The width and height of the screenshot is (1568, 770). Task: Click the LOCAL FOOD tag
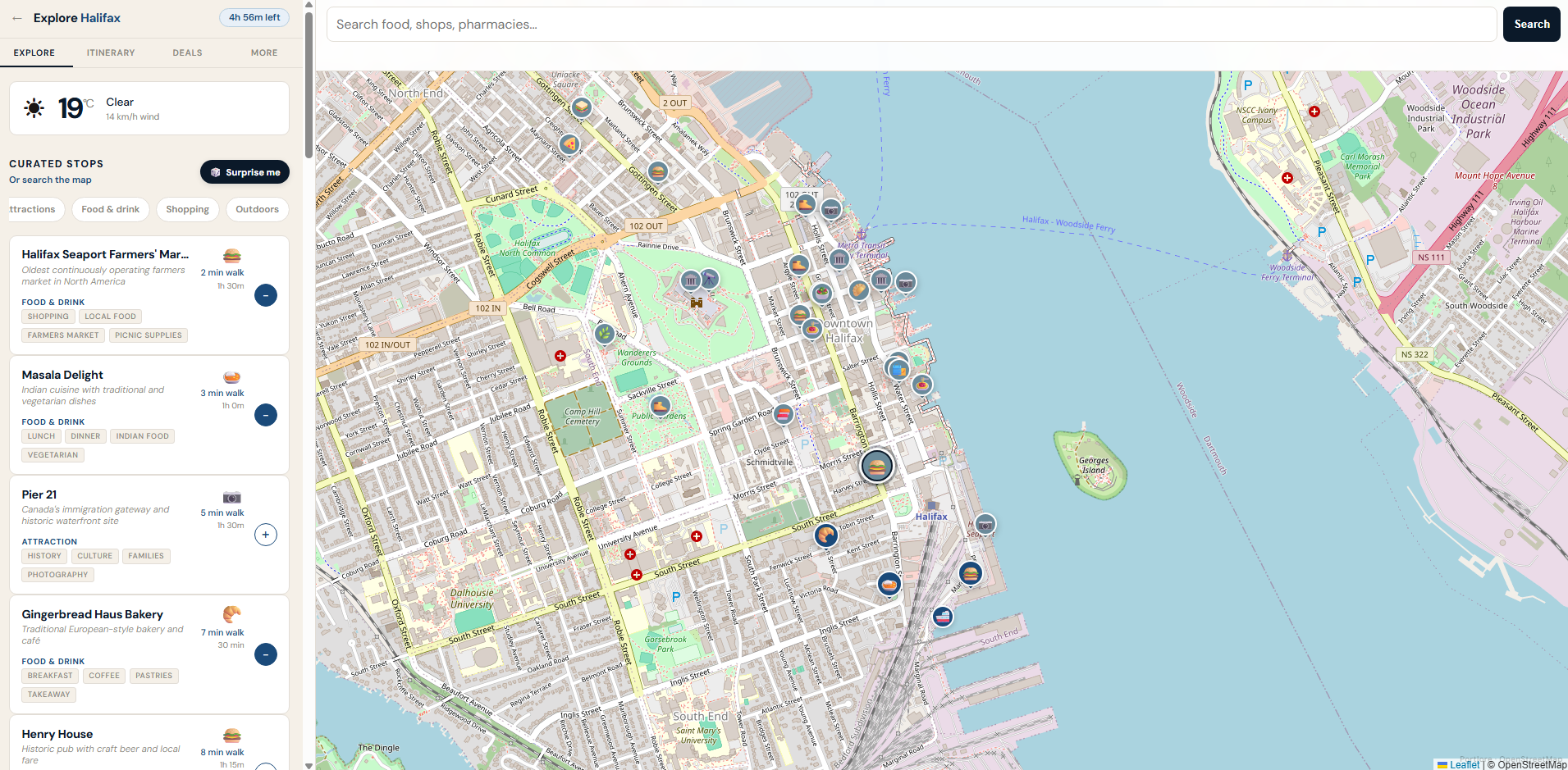pyautogui.click(x=111, y=317)
